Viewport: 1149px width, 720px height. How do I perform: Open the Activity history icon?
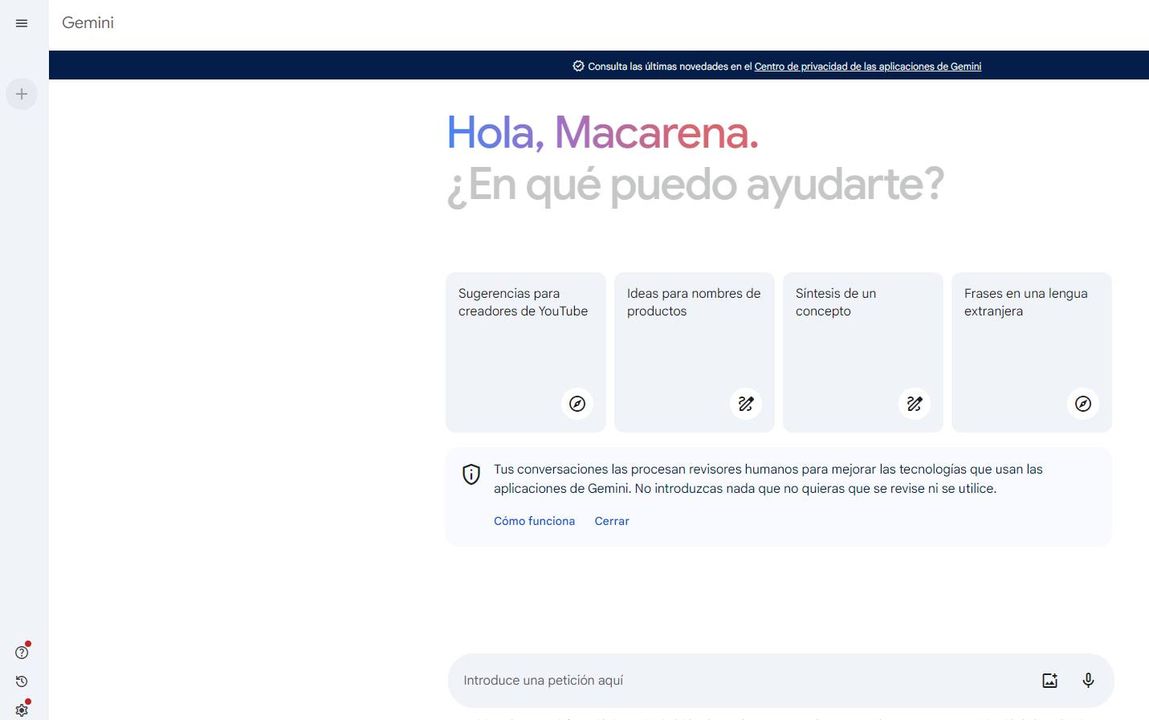tap(22, 681)
